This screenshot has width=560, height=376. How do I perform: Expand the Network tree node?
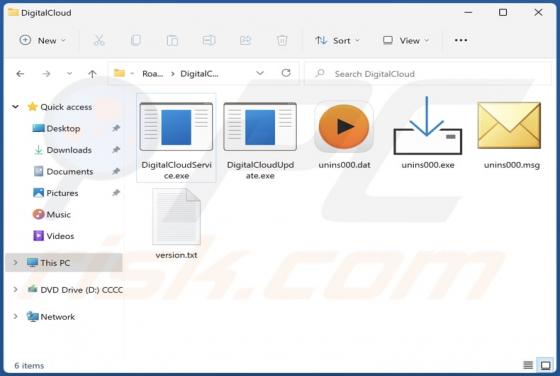(x=15, y=316)
